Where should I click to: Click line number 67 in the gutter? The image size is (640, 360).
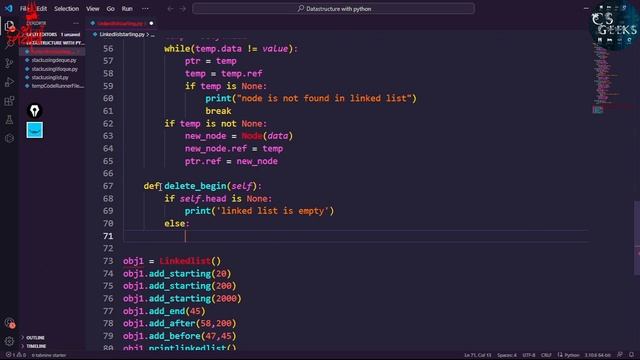pyautogui.click(x=108, y=186)
